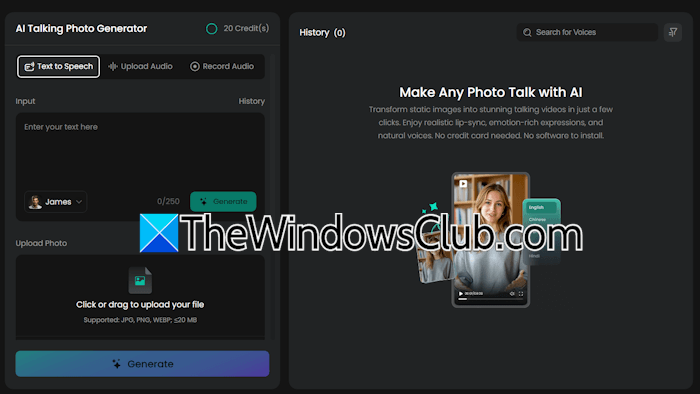The image size is (700, 394).
Task: Click the James voice avatar
Action: click(35, 202)
